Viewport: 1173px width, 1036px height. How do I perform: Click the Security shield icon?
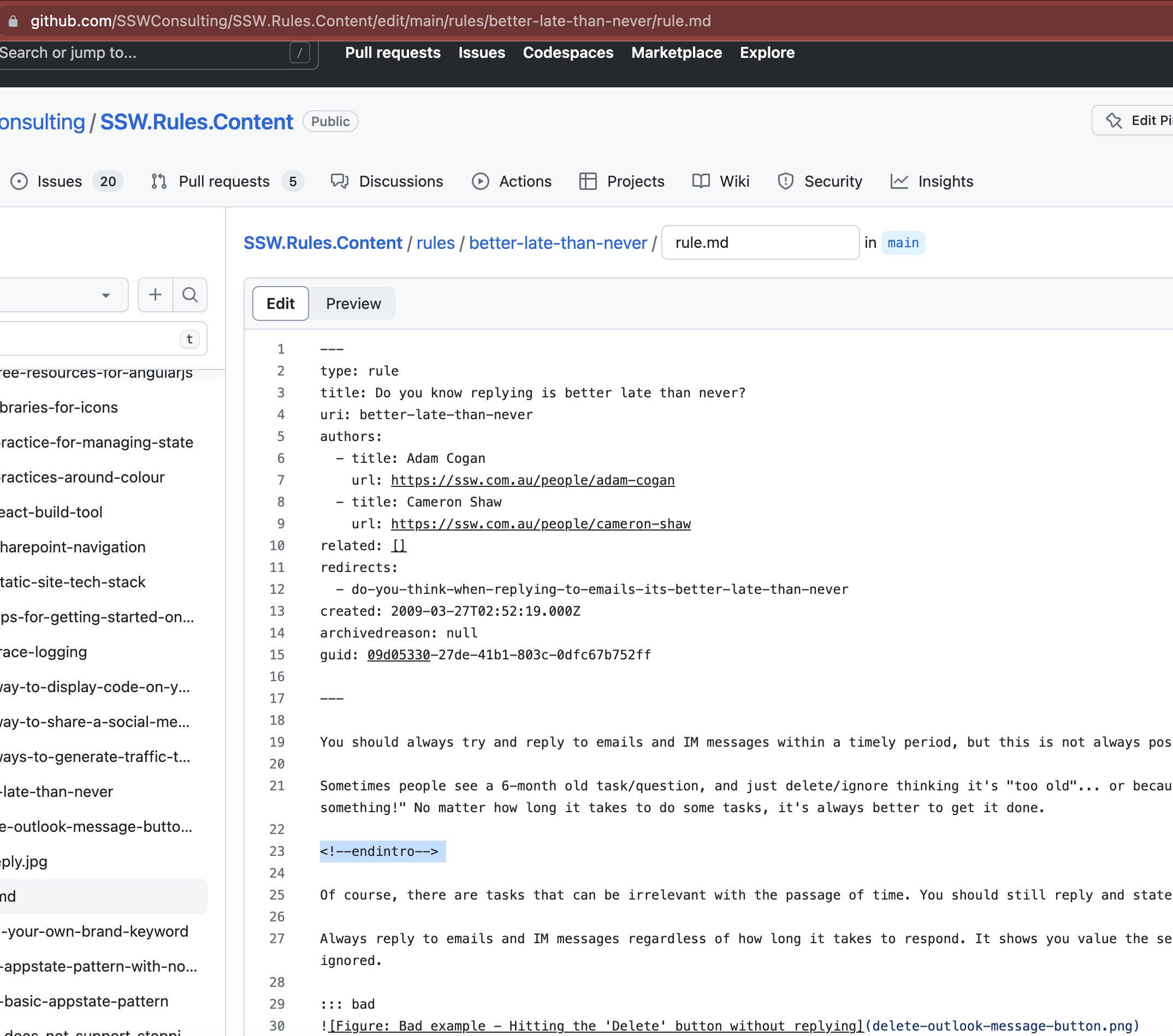point(786,181)
